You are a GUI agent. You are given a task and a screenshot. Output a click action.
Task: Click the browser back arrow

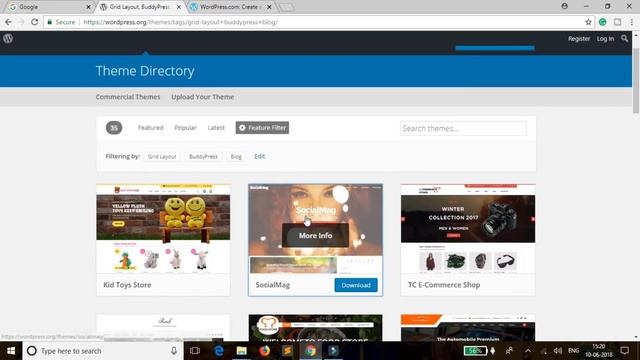click(9, 22)
